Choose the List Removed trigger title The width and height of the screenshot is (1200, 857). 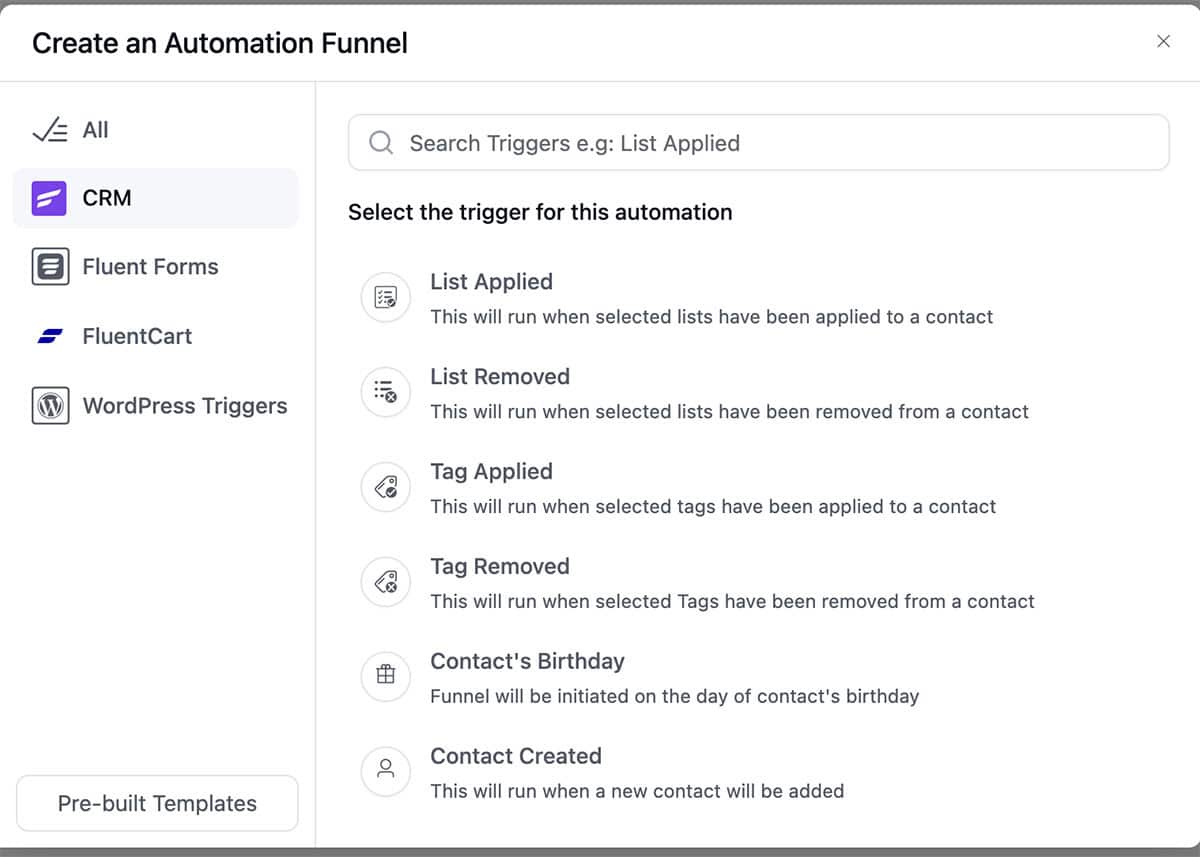[x=500, y=377]
